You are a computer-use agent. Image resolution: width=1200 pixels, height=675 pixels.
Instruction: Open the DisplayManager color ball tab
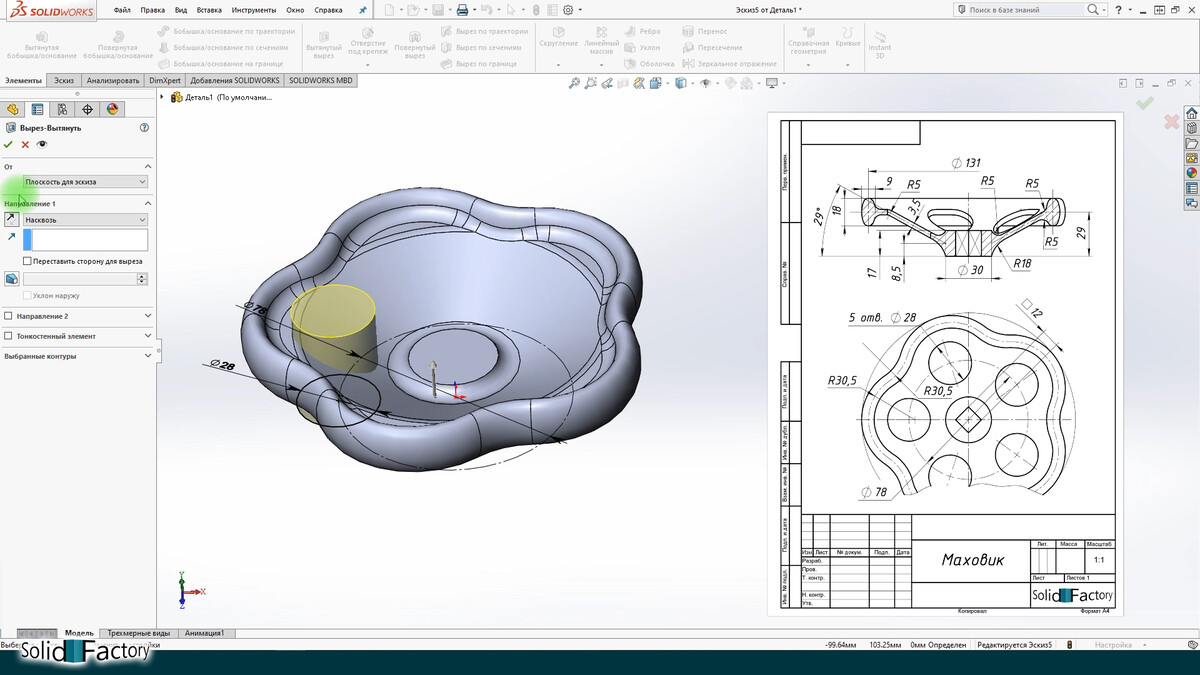pyautogui.click(x=112, y=109)
